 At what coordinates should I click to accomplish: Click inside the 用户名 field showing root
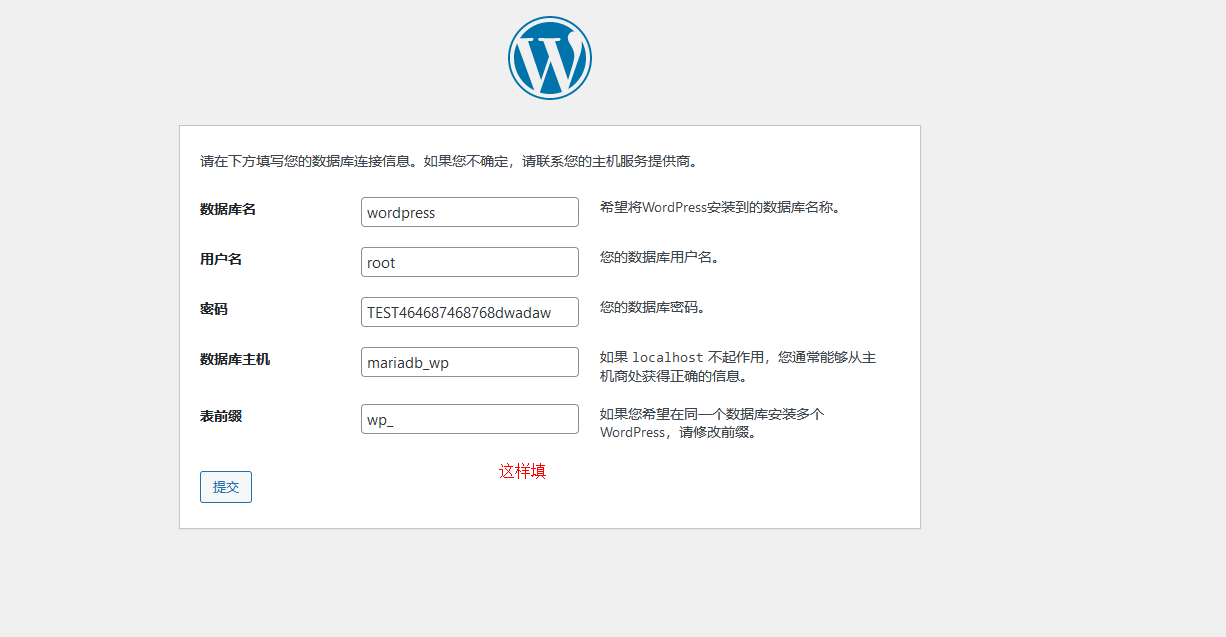(469, 262)
